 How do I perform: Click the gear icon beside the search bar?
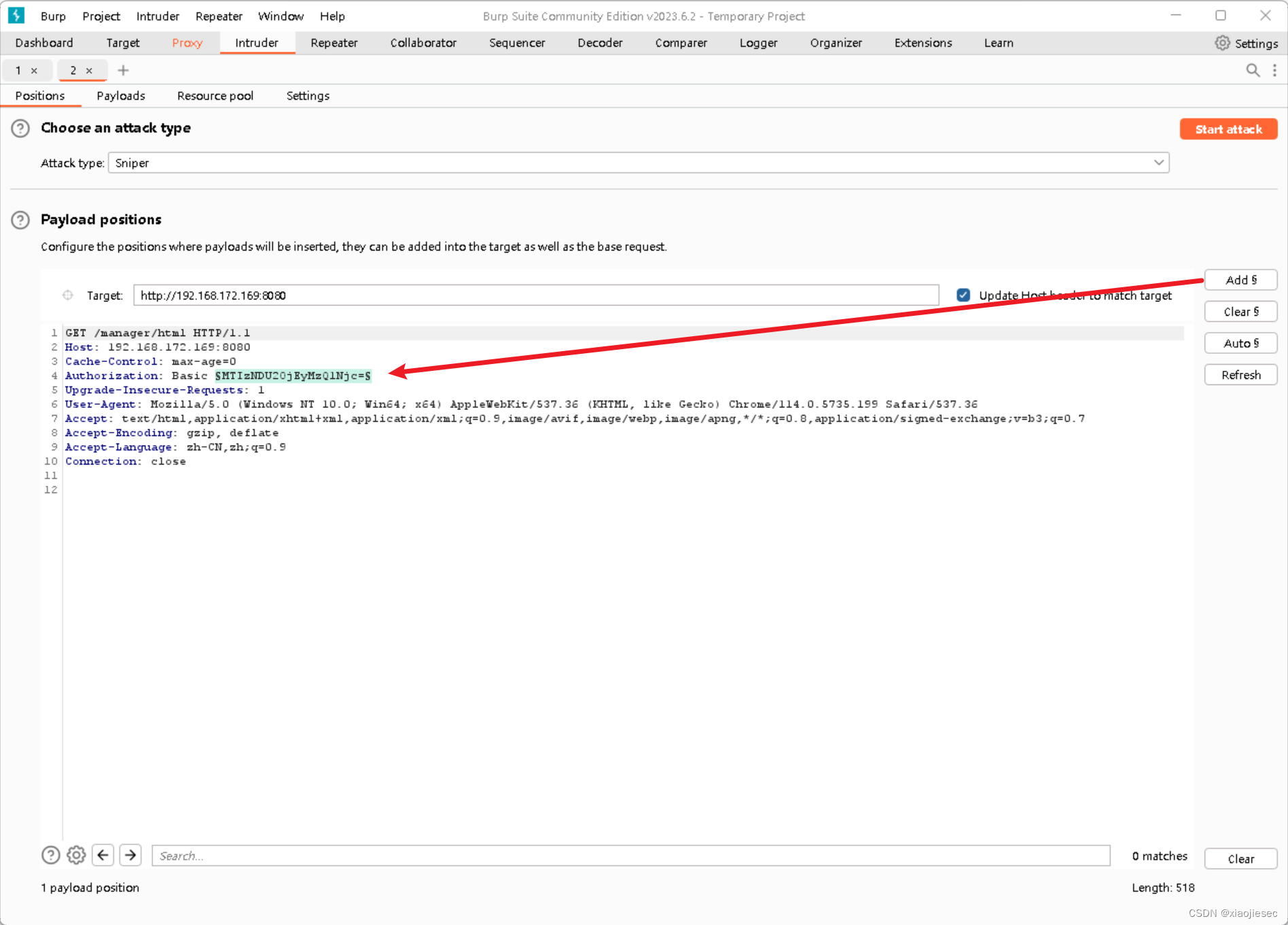76,855
